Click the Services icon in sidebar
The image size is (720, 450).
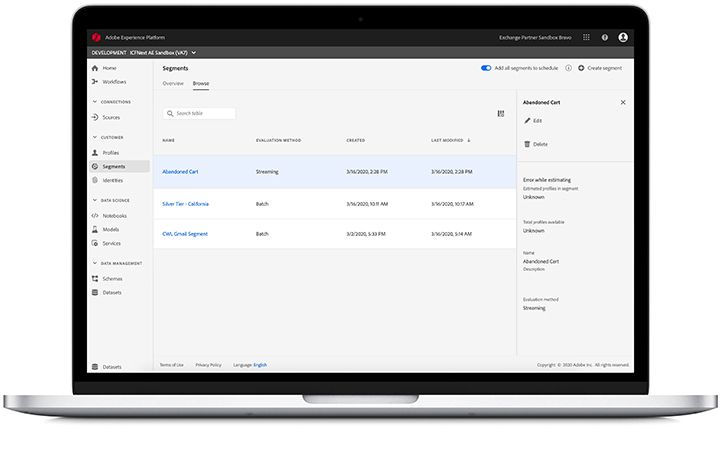[95, 243]
